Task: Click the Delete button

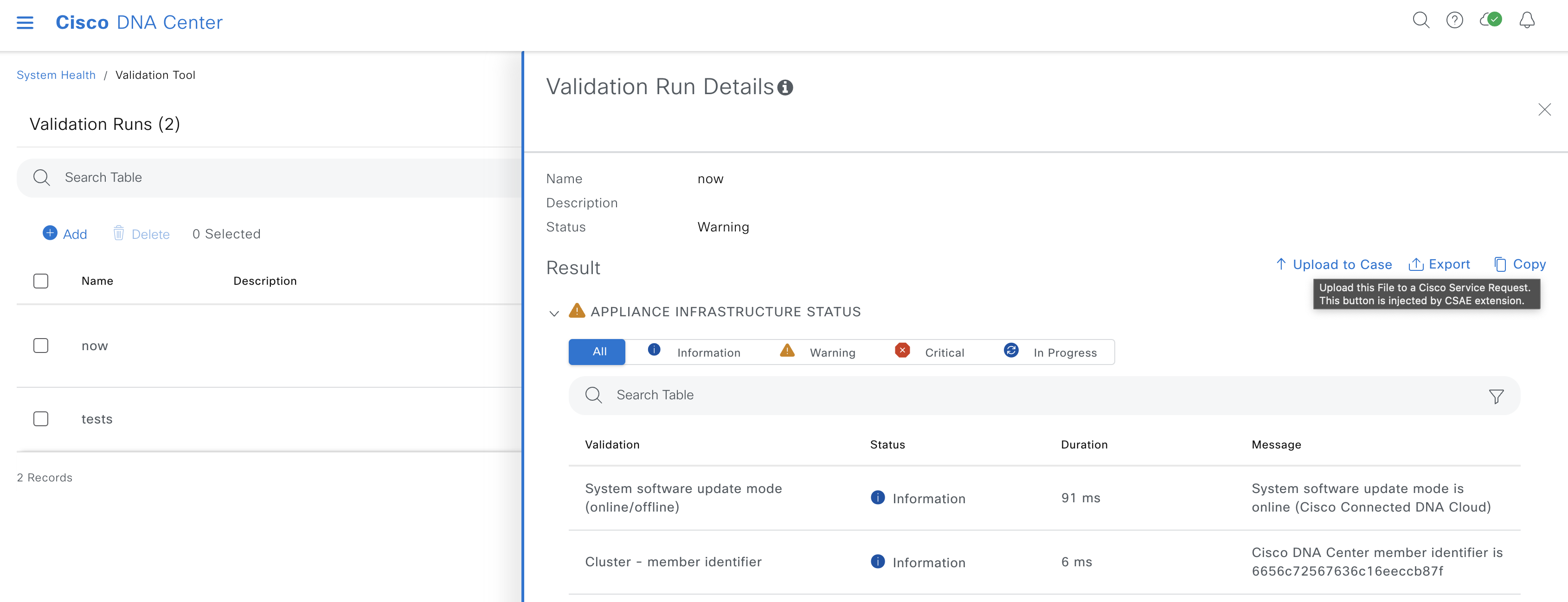Action: 141,234
